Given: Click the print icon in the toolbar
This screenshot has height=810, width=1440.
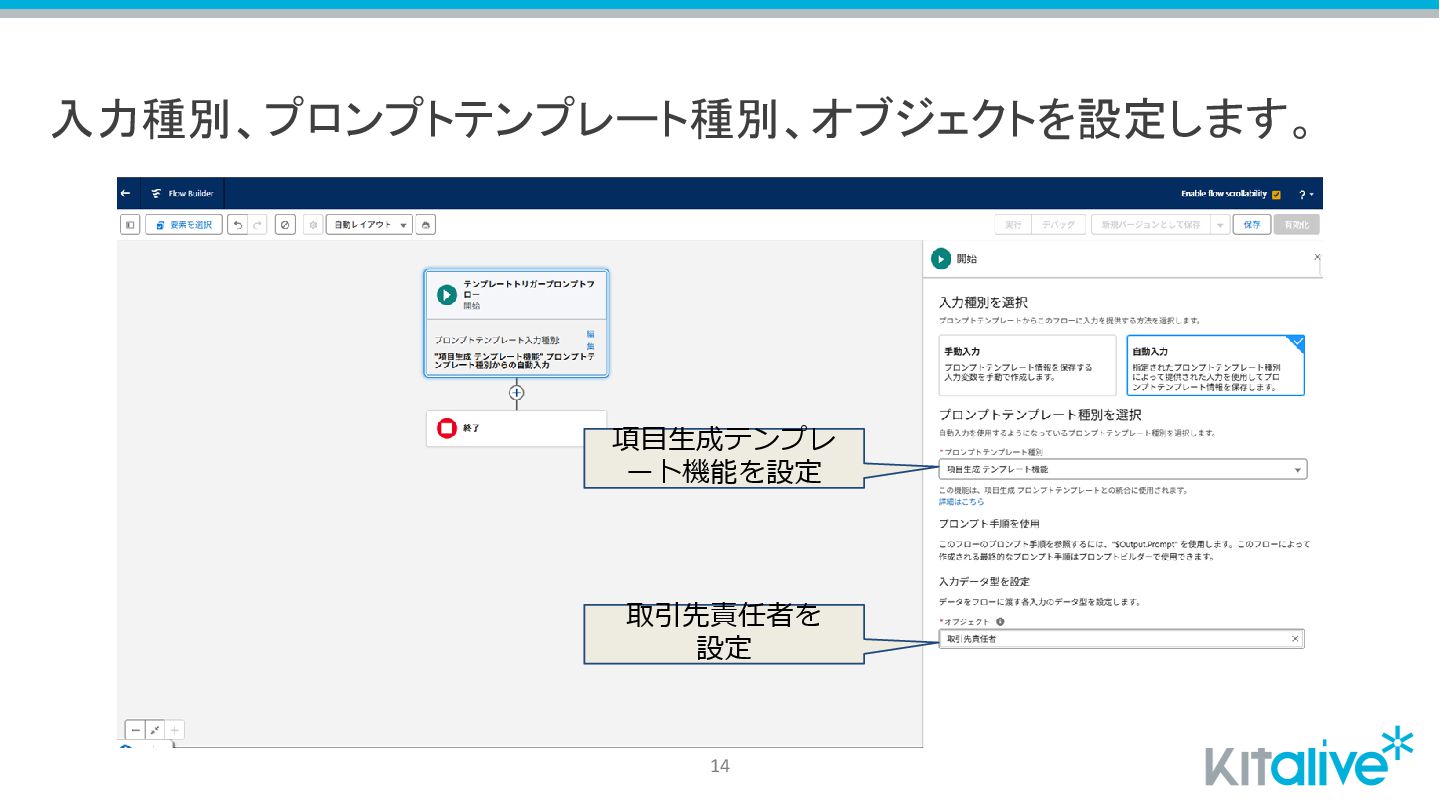Looking at the screenshot, I should (426, 225).
